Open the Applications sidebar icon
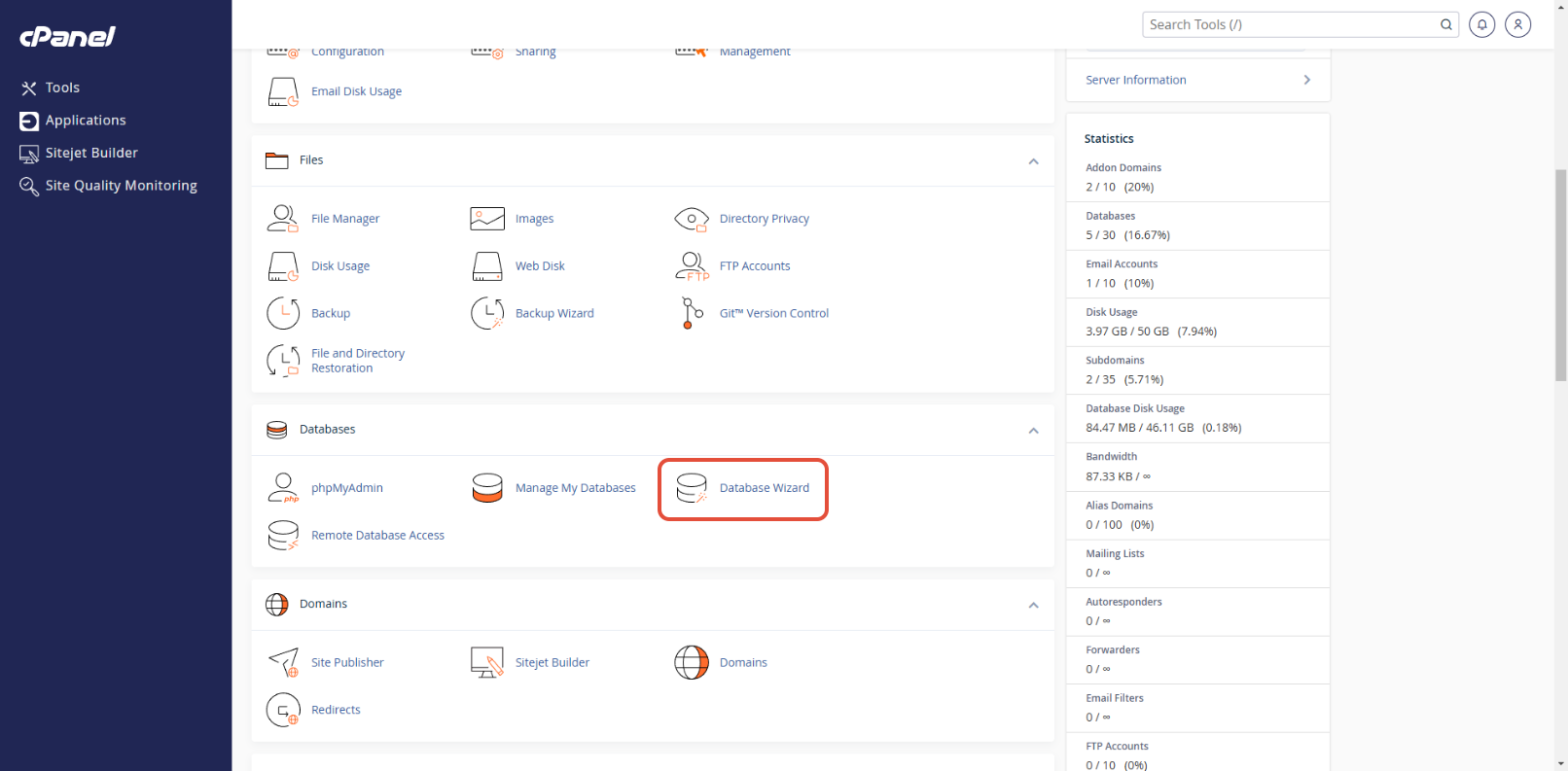The image size is (1568, 771). [29, 121]
